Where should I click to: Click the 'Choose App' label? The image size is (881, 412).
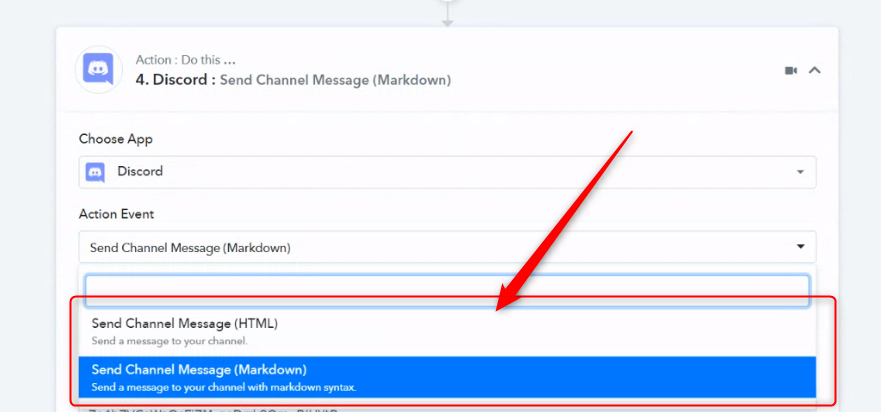(x=116, y=139)
